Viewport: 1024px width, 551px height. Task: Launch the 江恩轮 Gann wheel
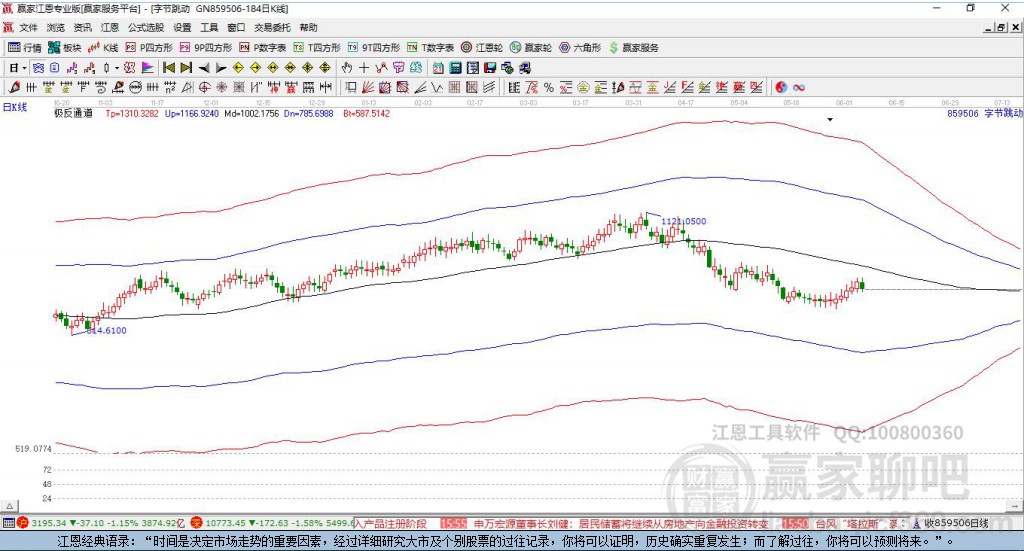click(482, 48)
